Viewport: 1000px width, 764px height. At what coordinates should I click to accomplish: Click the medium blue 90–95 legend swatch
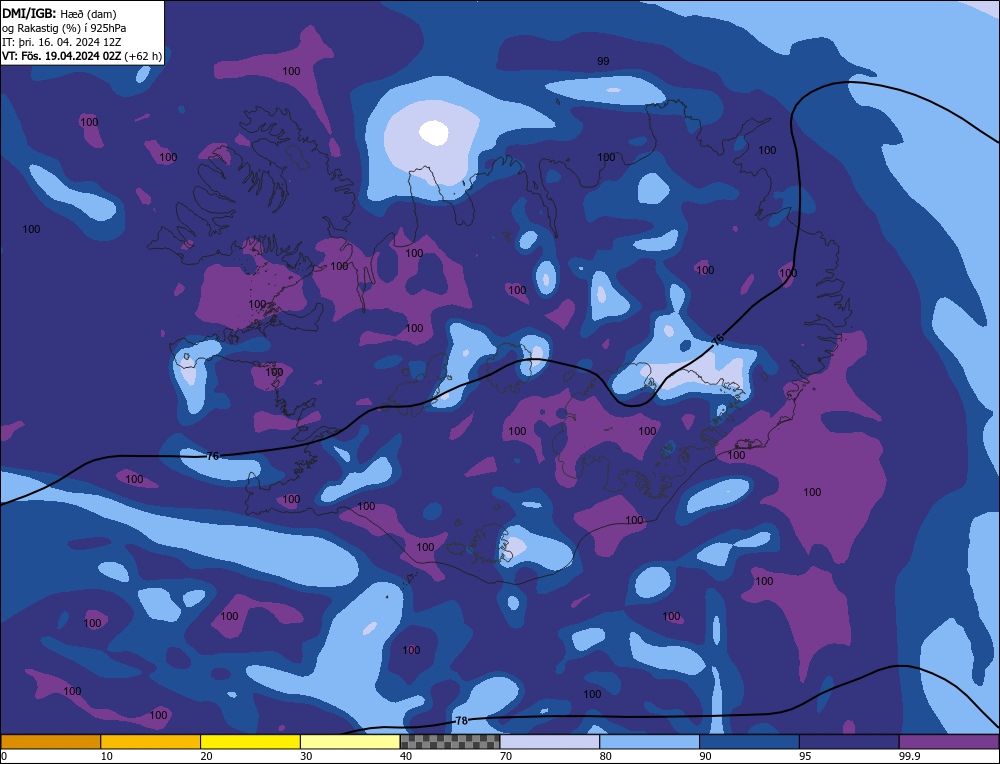click(x=749, y=742)
